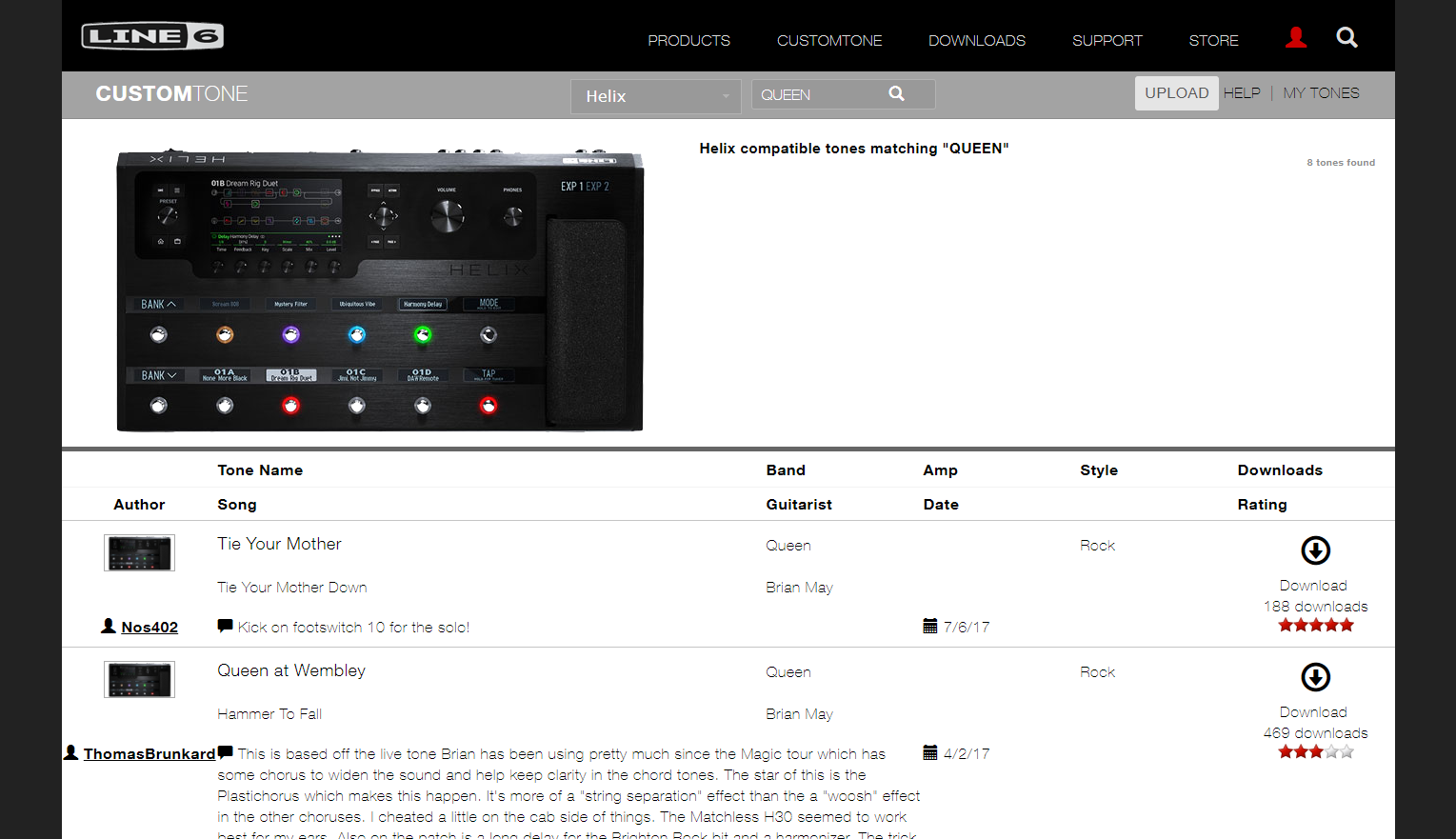
Task: Open the CUSTOMTONE menu
Action: pos(829,41)
